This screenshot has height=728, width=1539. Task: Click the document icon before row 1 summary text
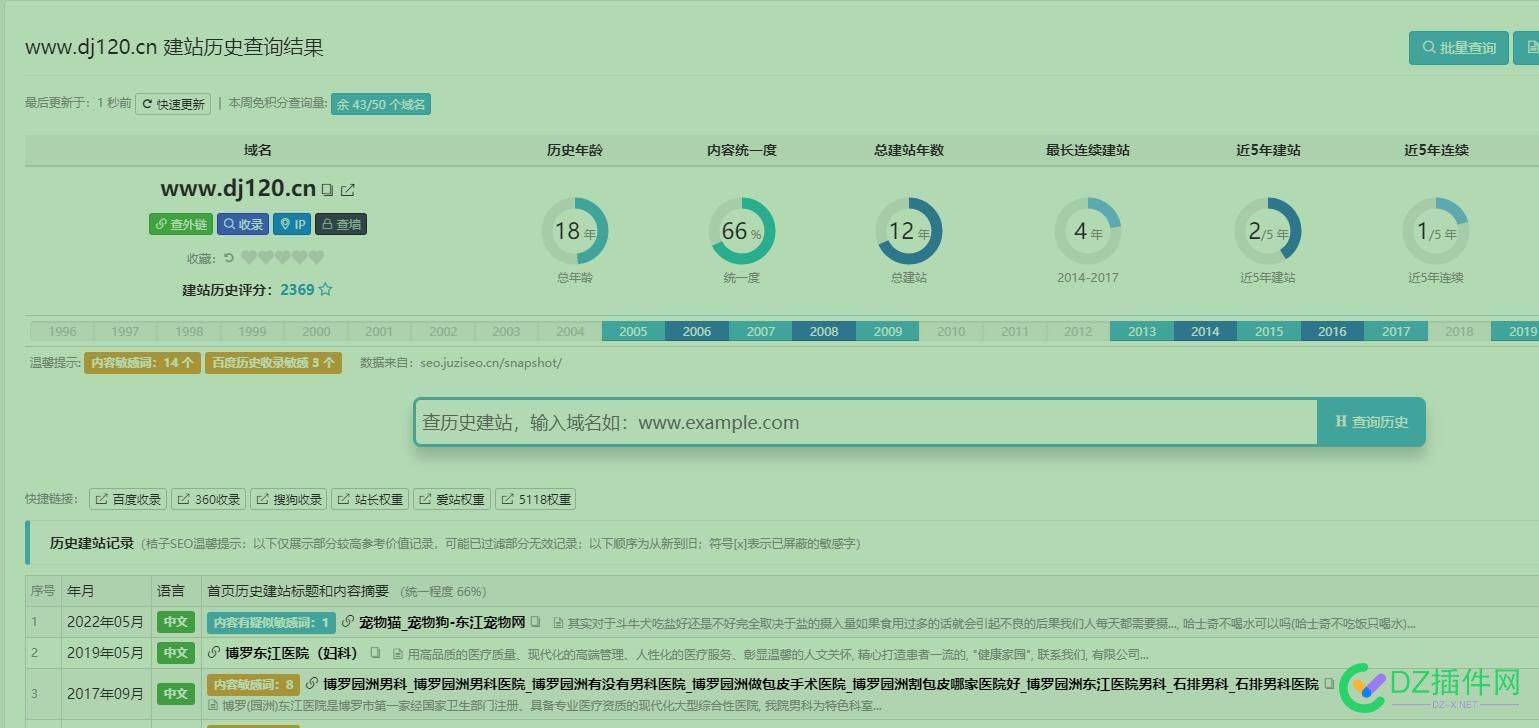(558, 623)
